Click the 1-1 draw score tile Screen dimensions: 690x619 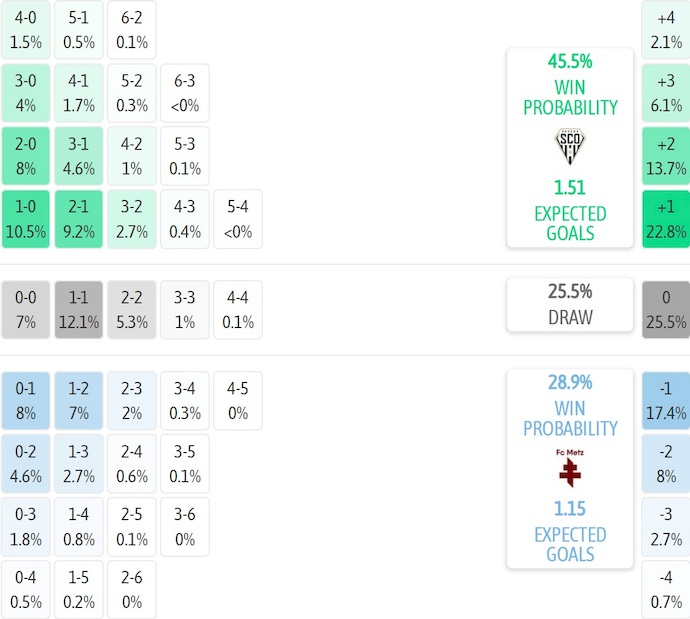(x=79, y=310)
